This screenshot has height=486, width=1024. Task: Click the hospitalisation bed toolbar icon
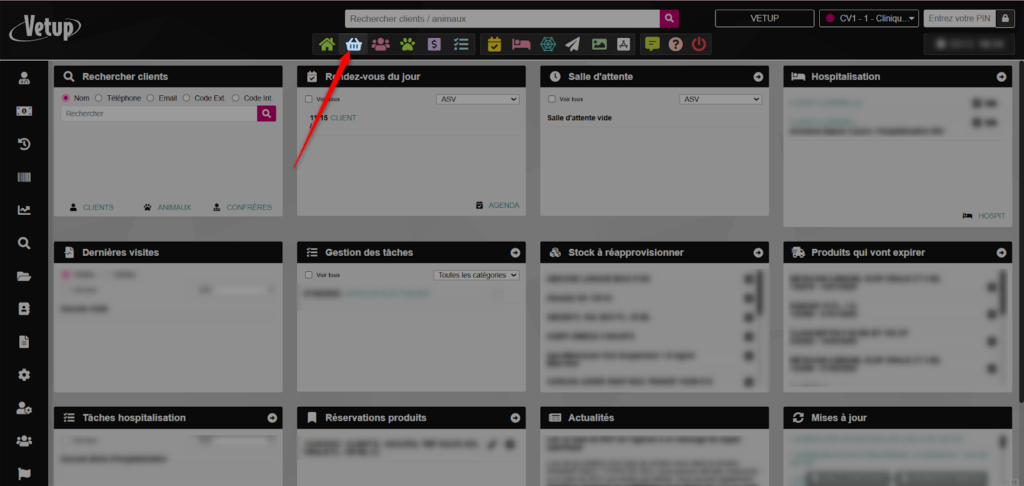[520, 44]
